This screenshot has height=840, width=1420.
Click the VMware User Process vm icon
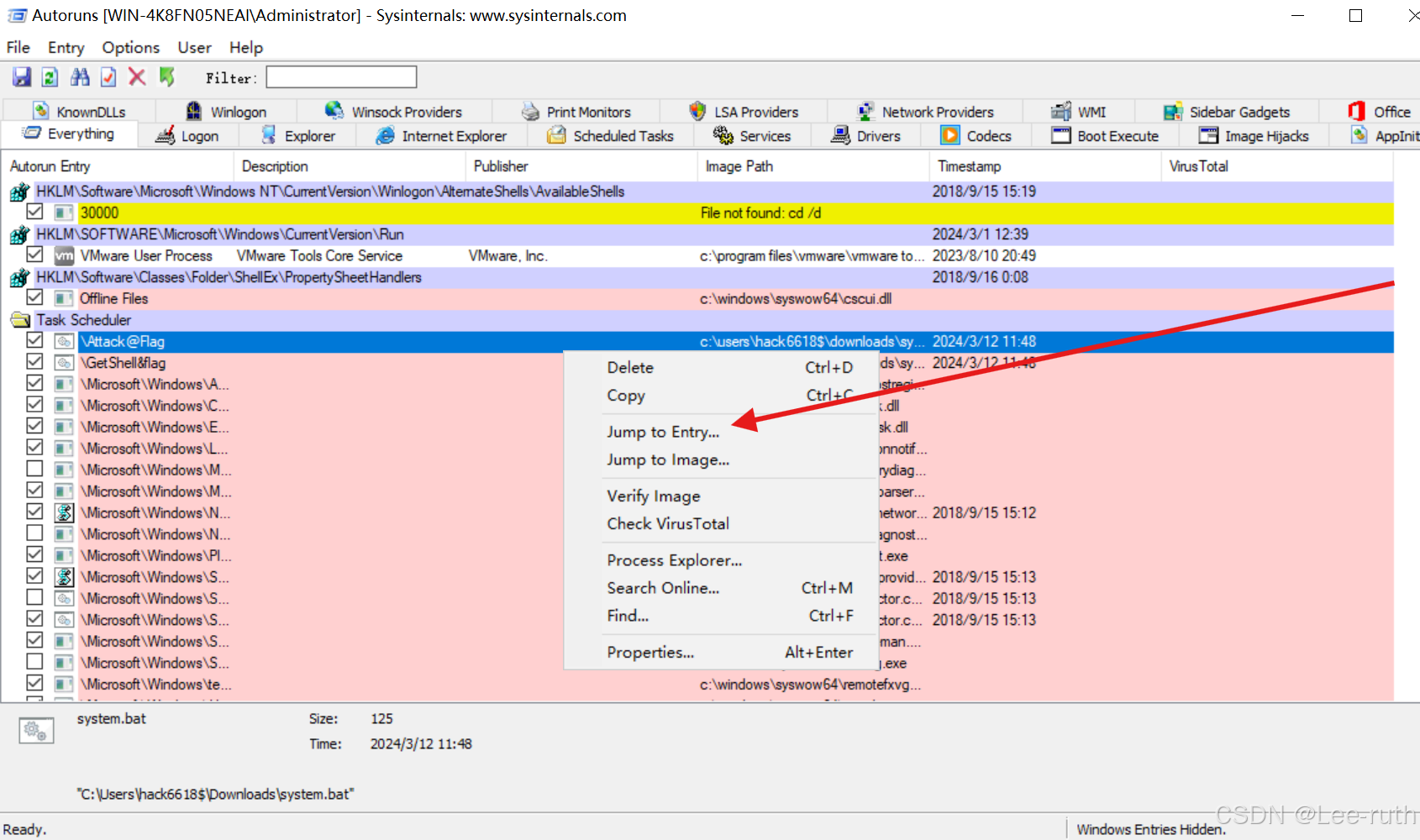pos(64,255)
